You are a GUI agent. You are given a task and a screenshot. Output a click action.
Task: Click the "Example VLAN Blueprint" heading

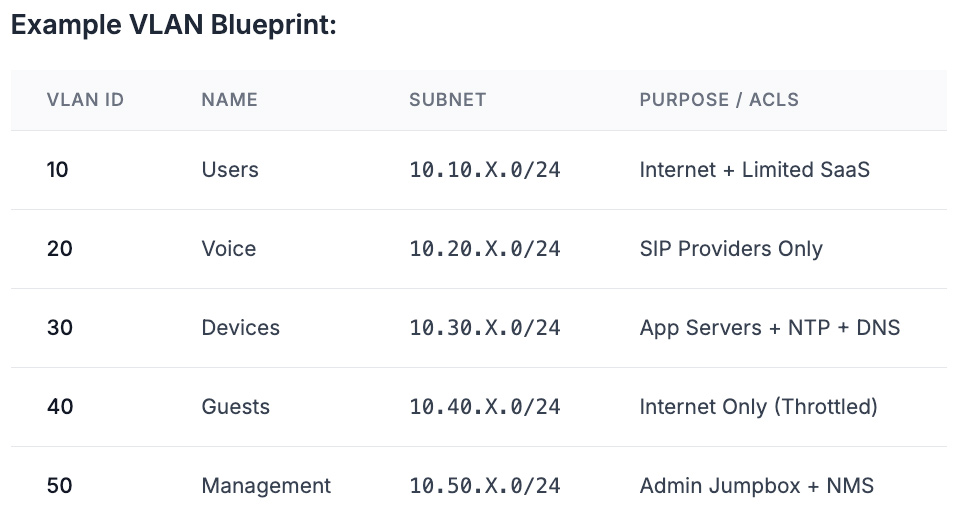click(x=173, y=26)
